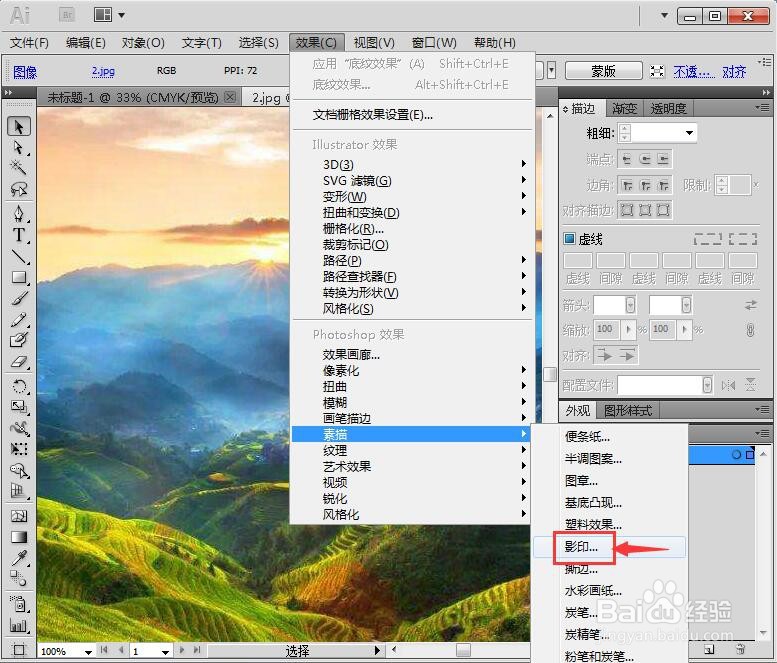This screenshot has height=663, width=777.
Task: Switch to the 渐变 gradient tab
Action: click(624, 109)
